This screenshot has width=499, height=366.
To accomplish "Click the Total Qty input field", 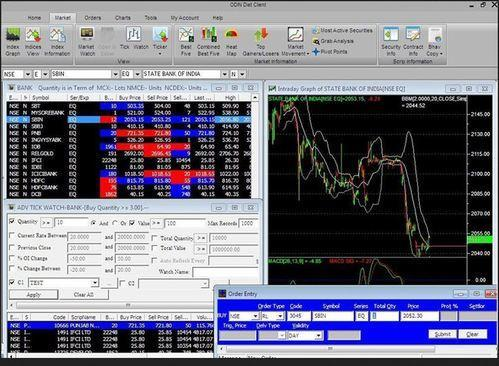I will click(384, 316).
